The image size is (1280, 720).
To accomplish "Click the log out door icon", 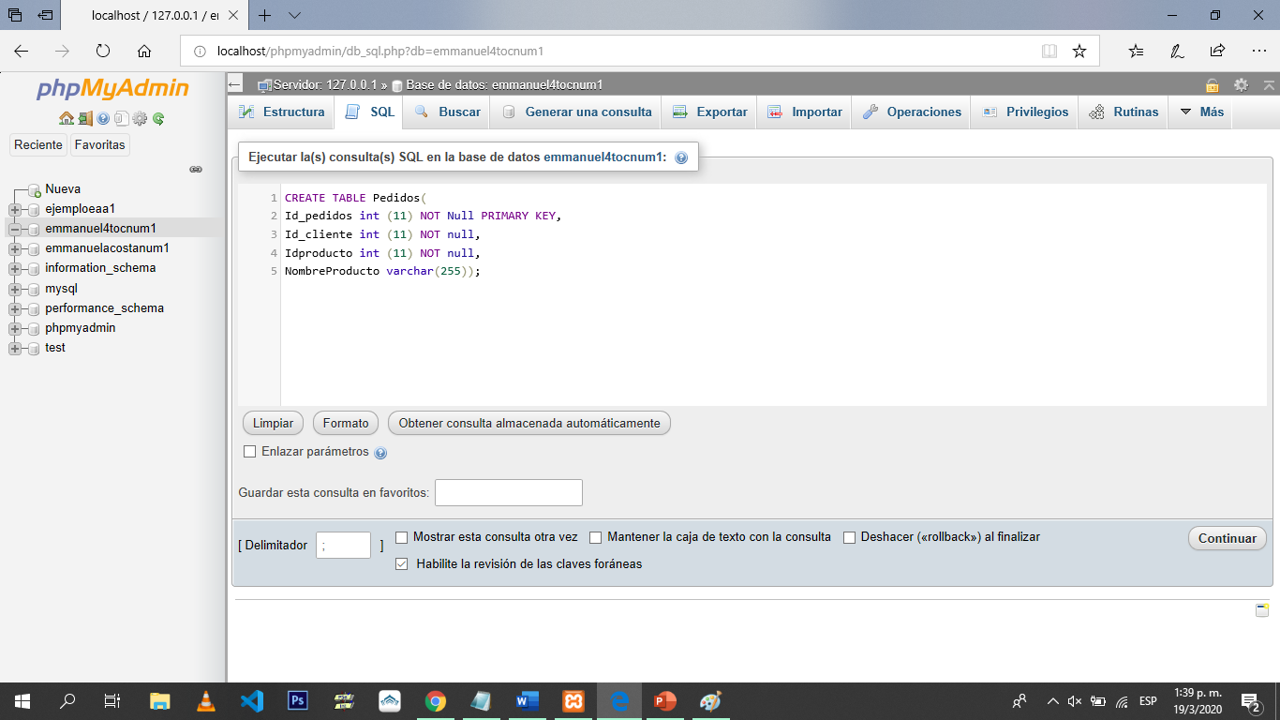I will (85, 117).
